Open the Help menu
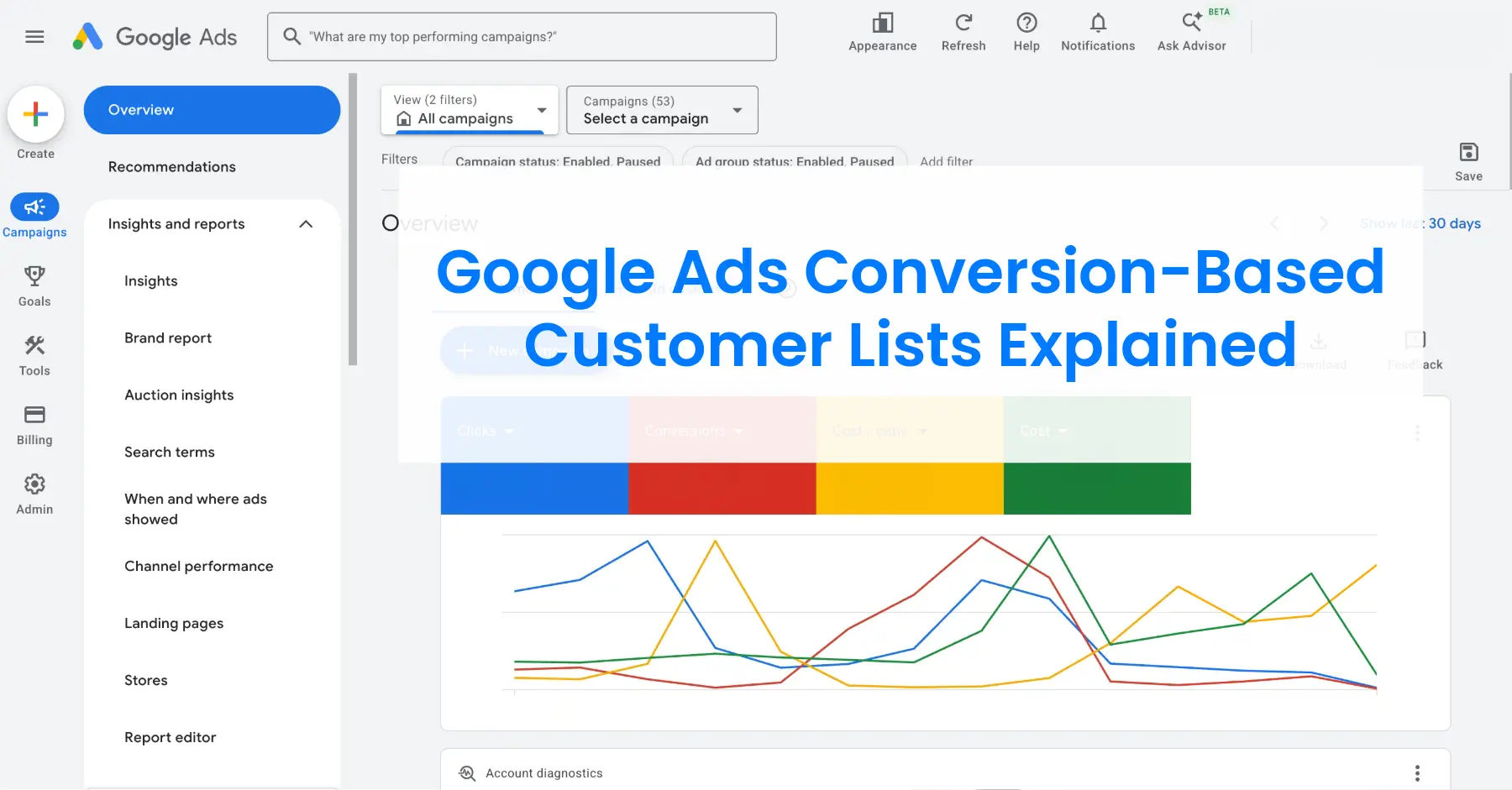 point(1026,33)
